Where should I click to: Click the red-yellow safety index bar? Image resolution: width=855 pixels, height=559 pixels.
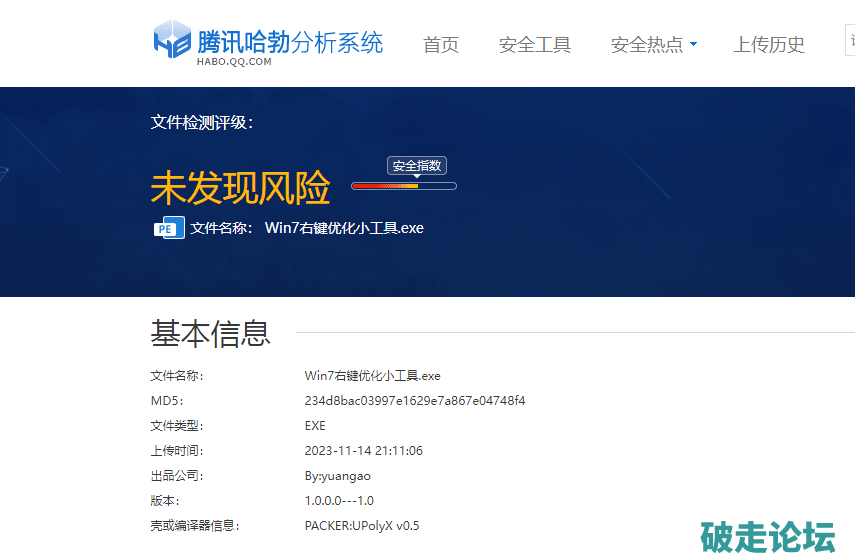coord(404,186)
